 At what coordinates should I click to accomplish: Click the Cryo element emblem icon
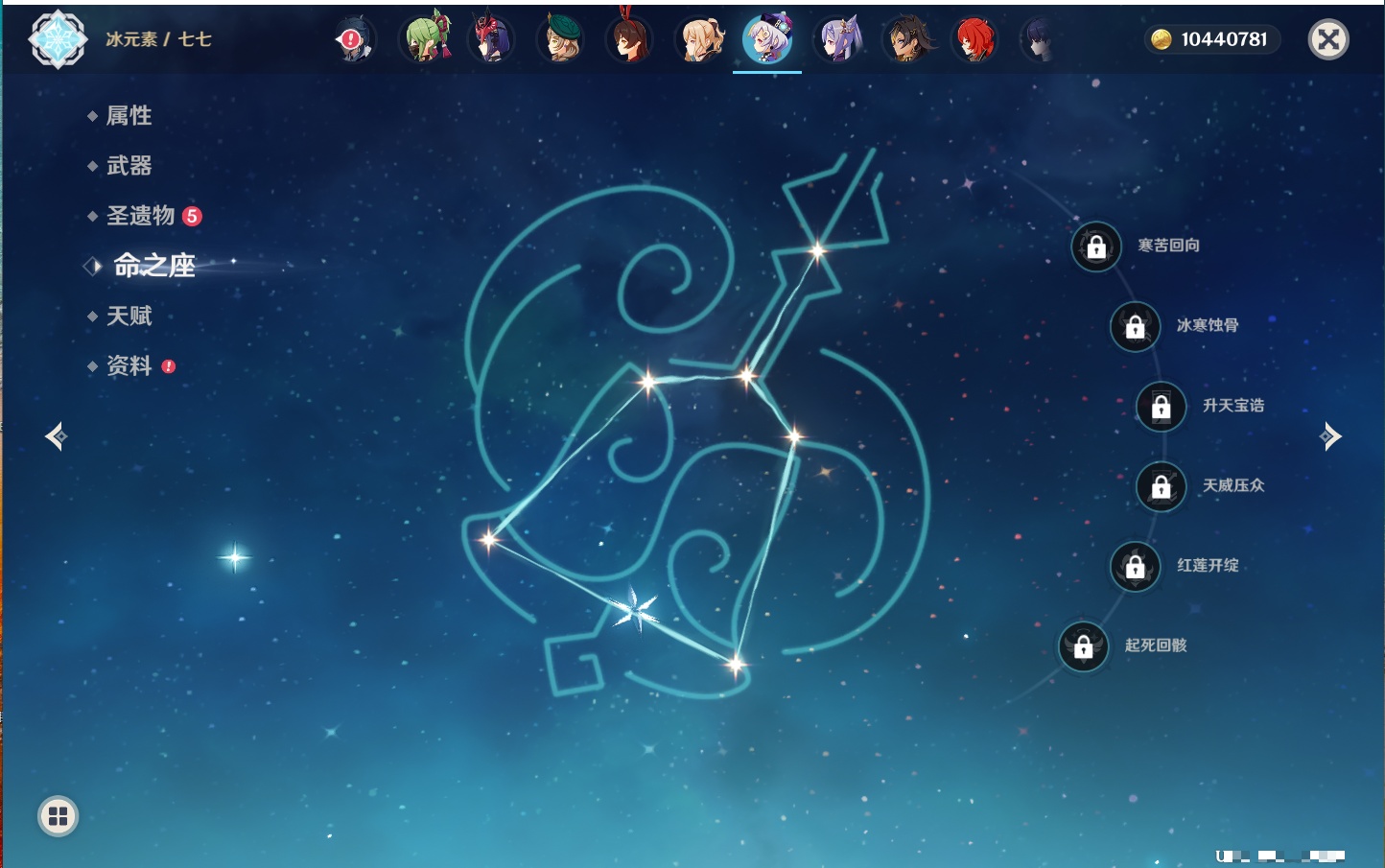coord(58,39)
